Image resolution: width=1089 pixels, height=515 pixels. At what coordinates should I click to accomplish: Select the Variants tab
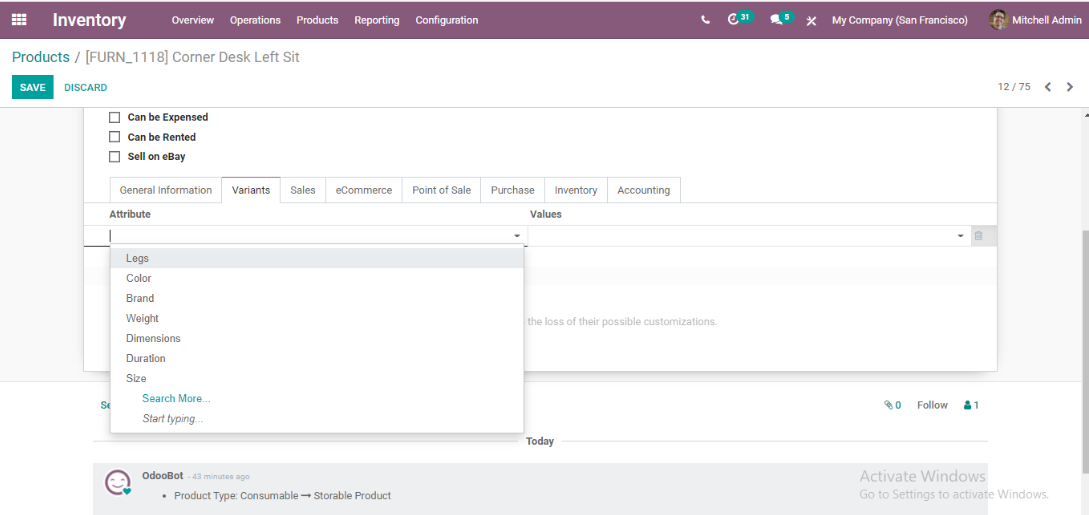(251, 190)
